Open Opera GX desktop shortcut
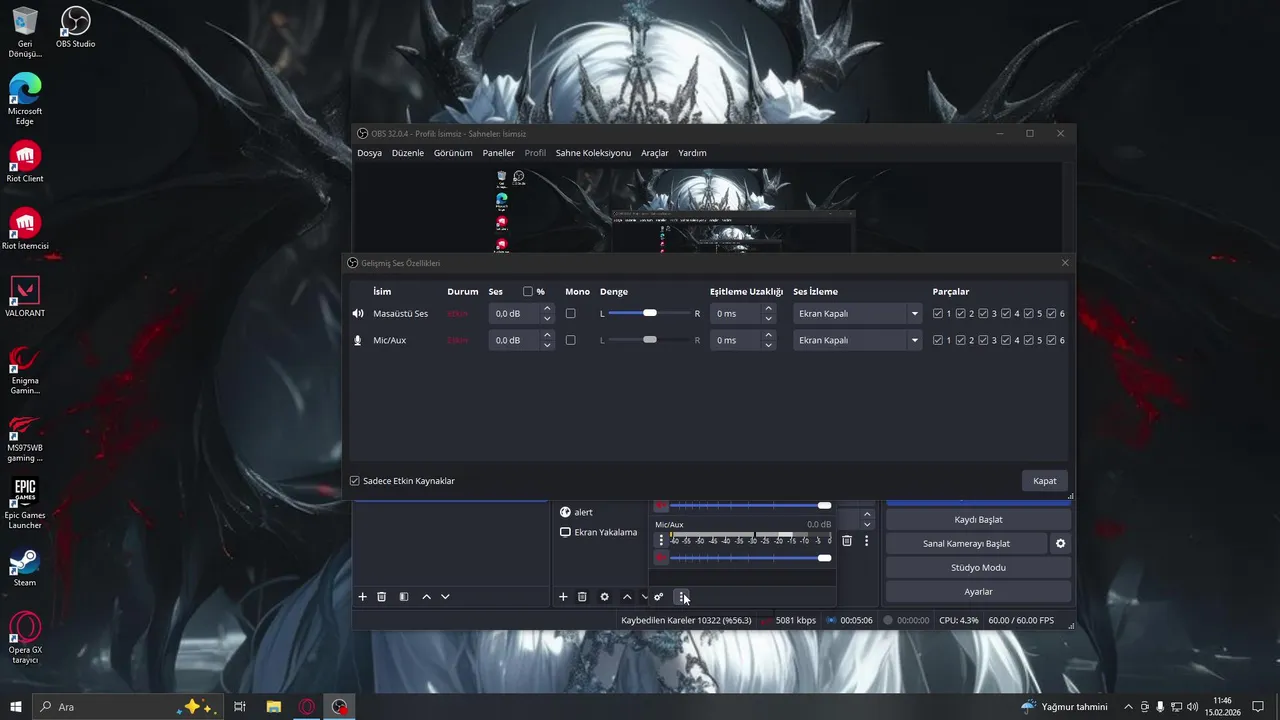This screenshot has width=1280, height=720. coord(25,638)
